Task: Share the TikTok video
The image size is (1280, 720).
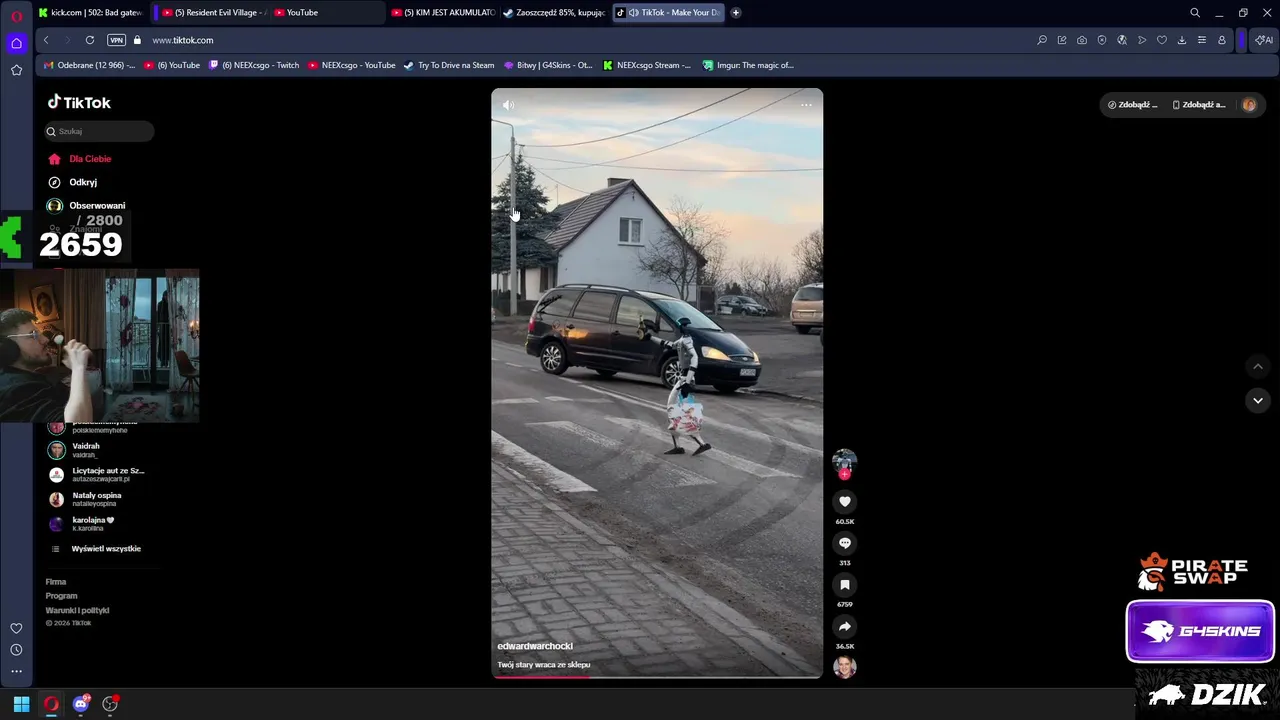Action: tap(845, 627)
